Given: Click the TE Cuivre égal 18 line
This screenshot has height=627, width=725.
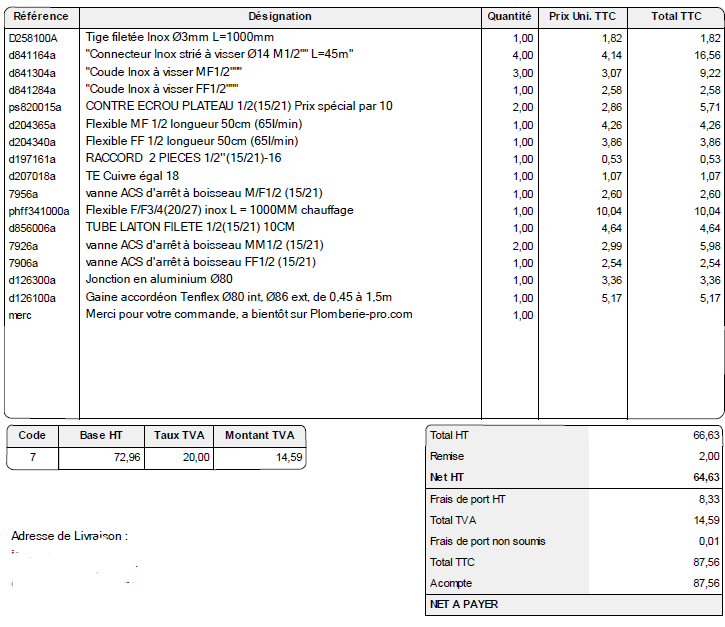Looking at the screenshot, I should pyautogui.click(x=132, y=176).
